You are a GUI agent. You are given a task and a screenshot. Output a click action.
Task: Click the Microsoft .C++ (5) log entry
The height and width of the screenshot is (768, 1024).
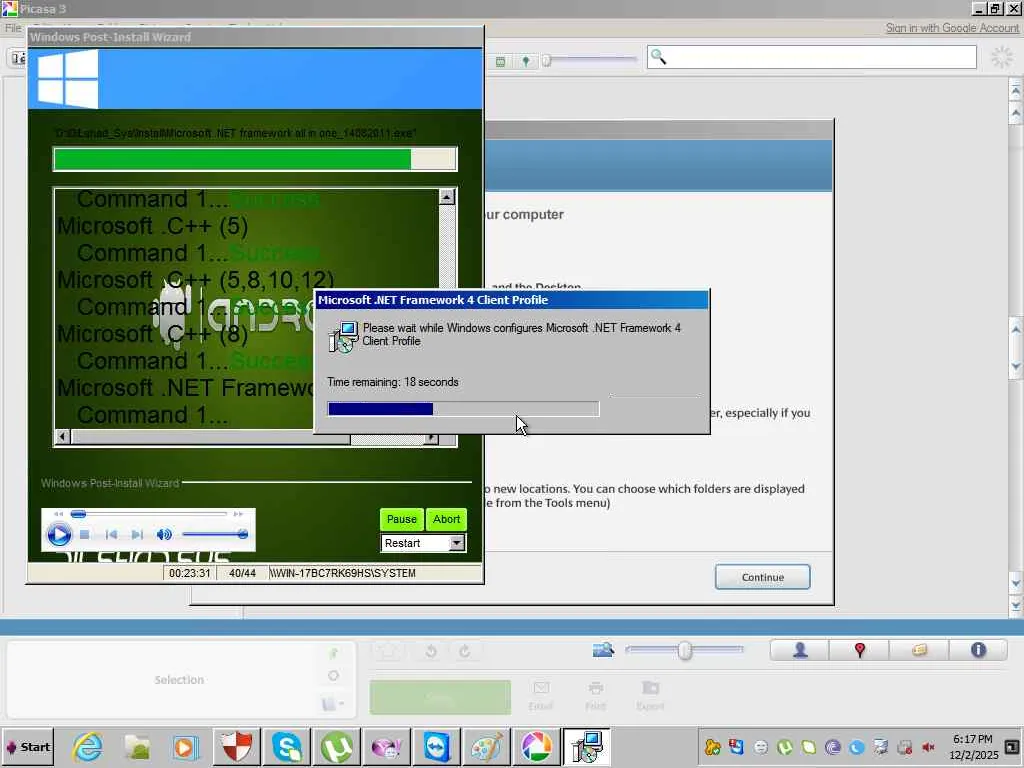coord(152,226)
